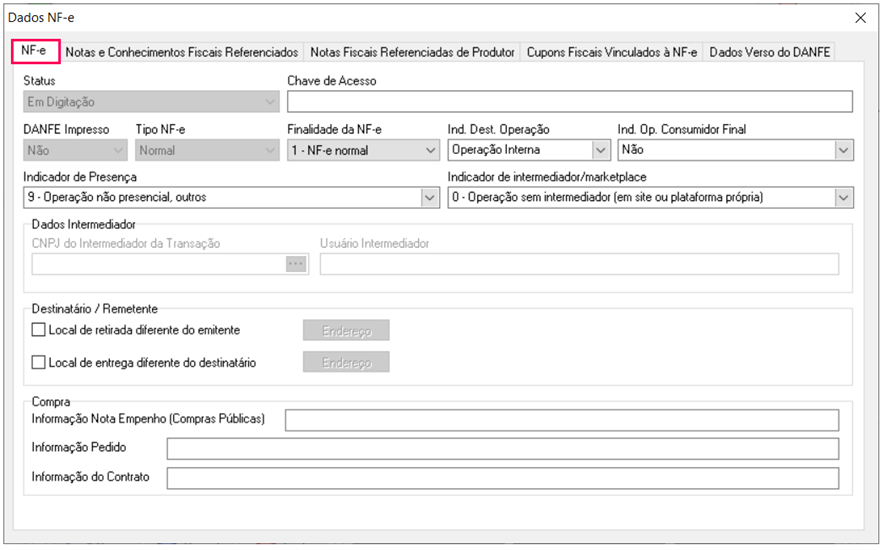Go to Notas Fiscais Referenciadas de Produtor tab
The width and height of the screenshot is (886, 550).
click(x=412, y=52)
